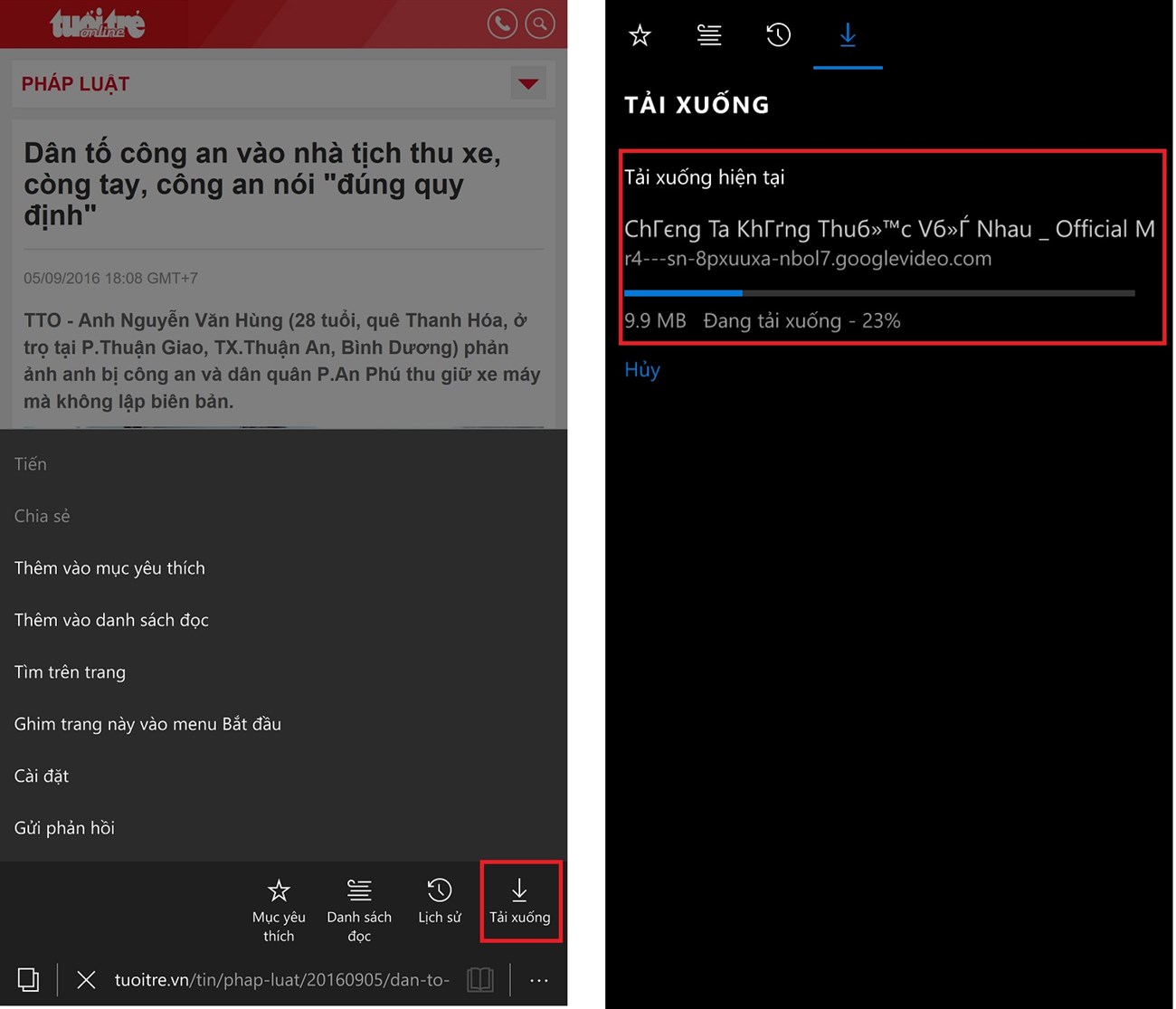Stop page loading with the X icon
This screenshot has width=1176, height=1009.
86,980
